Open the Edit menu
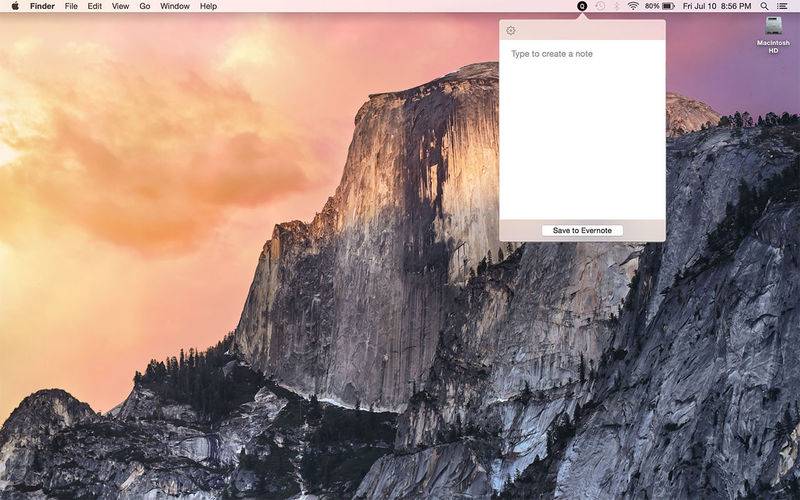The width and height of the screenshot is (800, 500). point(94,6)
